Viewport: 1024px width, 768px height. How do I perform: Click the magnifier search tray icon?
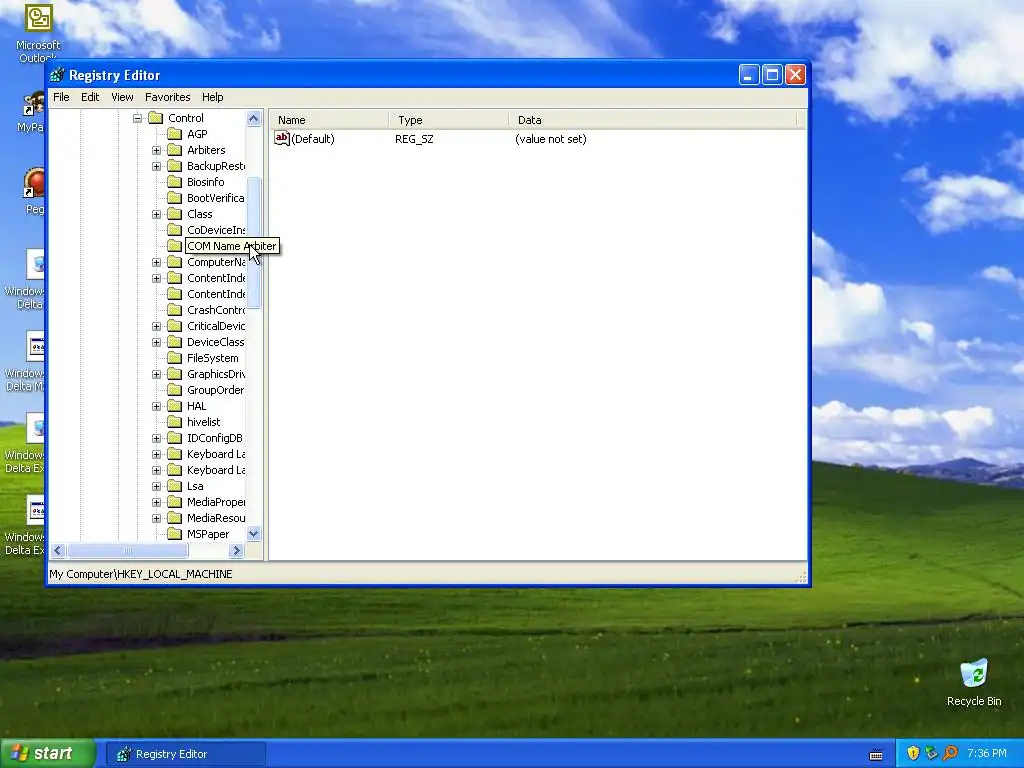click(x=950, y=753)
